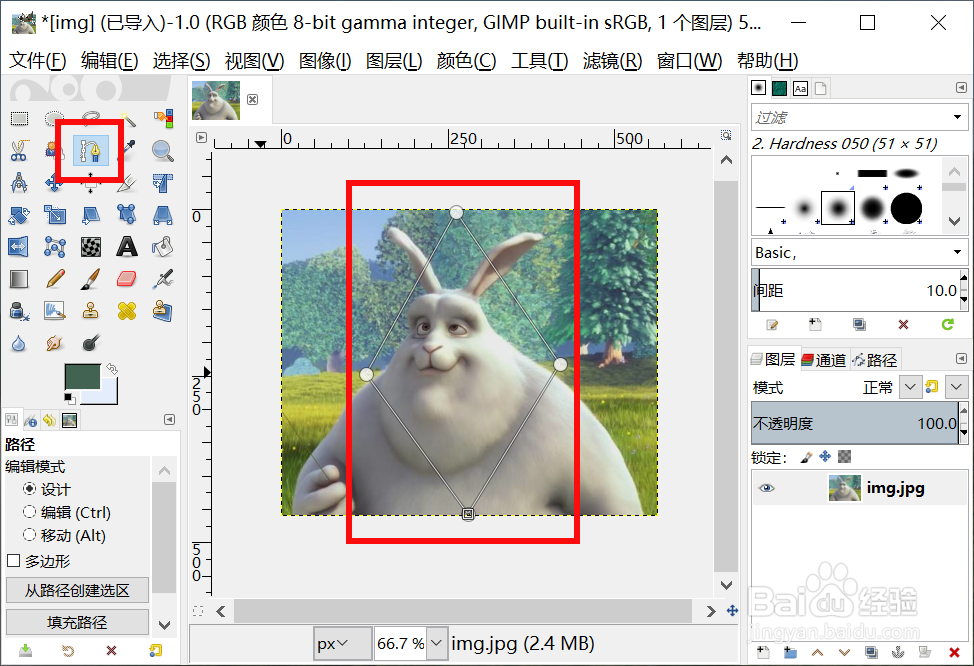Image resolution: width=974 pixels, height=666 pixels.
Task: Open the Basic, brush tag dropdown
Action: (x=957, y=252)
